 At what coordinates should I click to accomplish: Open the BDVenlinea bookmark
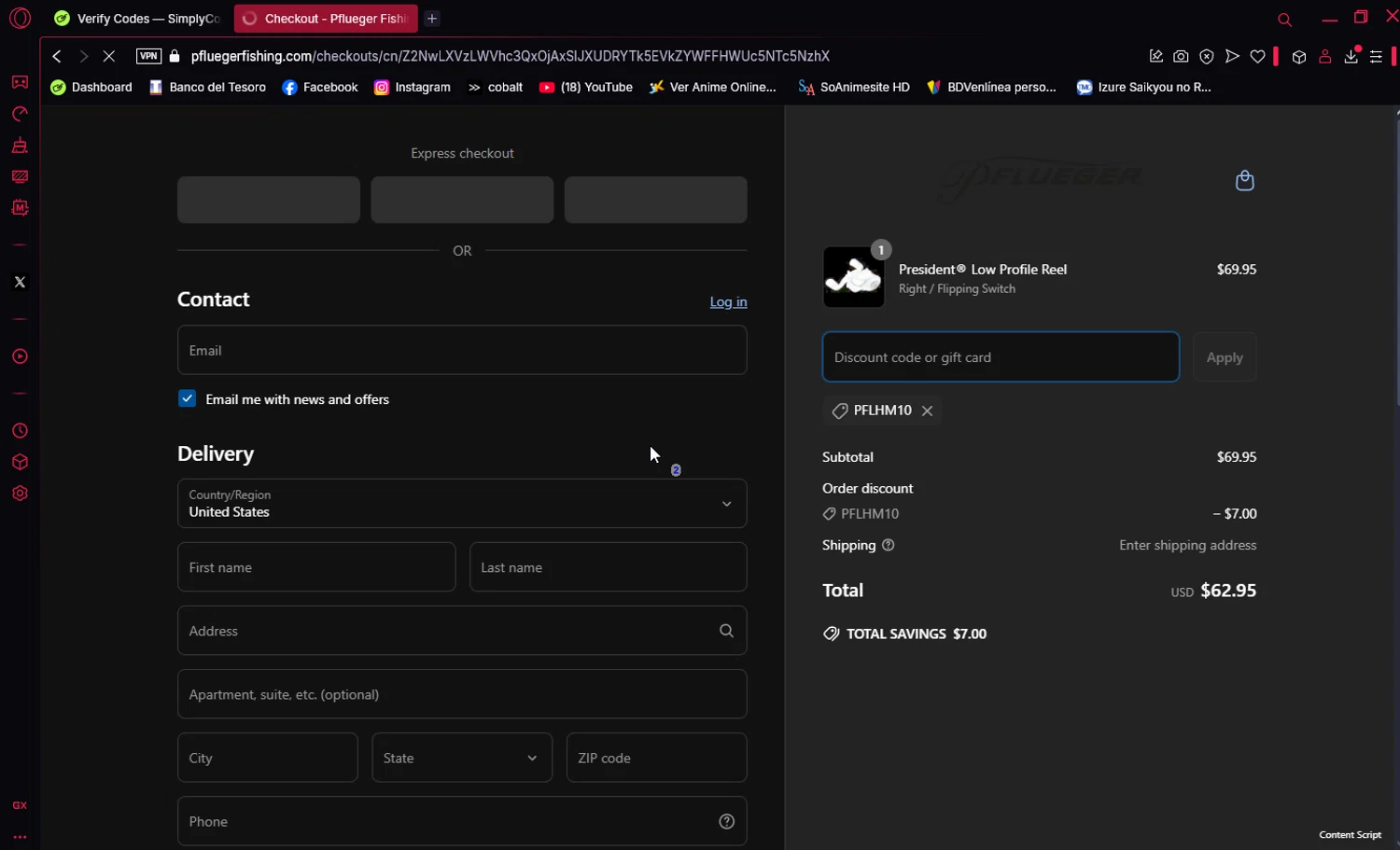[x=991, y=87]
